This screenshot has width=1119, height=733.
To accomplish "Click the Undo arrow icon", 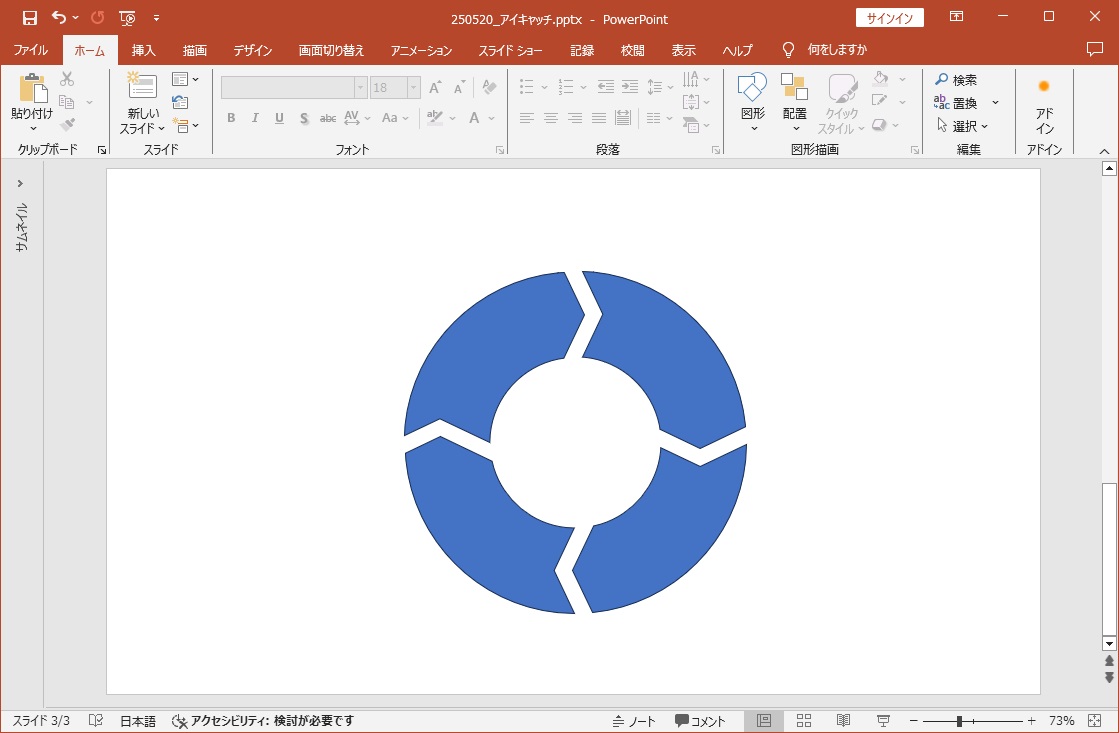I will point(59,18).
